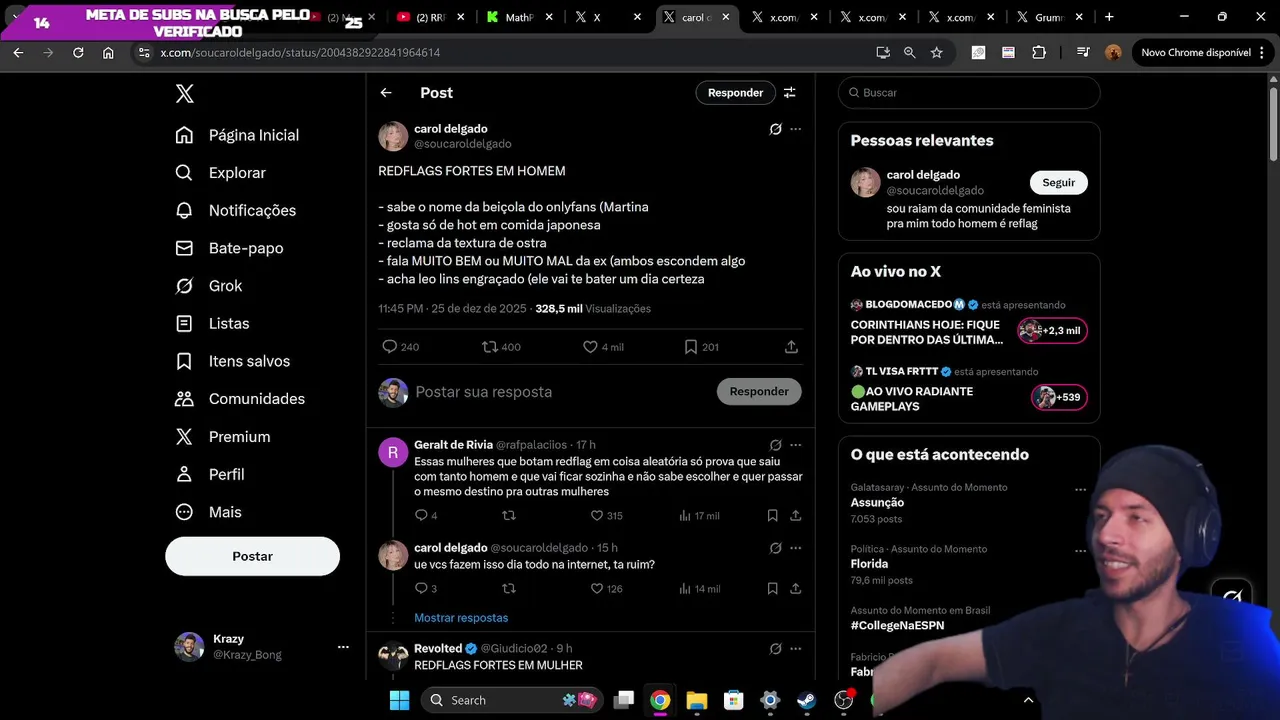The width and height of the screenshot is (1280, 720).
Task: Like Geralt's reply with 315 likes
Action: point(597,516)
